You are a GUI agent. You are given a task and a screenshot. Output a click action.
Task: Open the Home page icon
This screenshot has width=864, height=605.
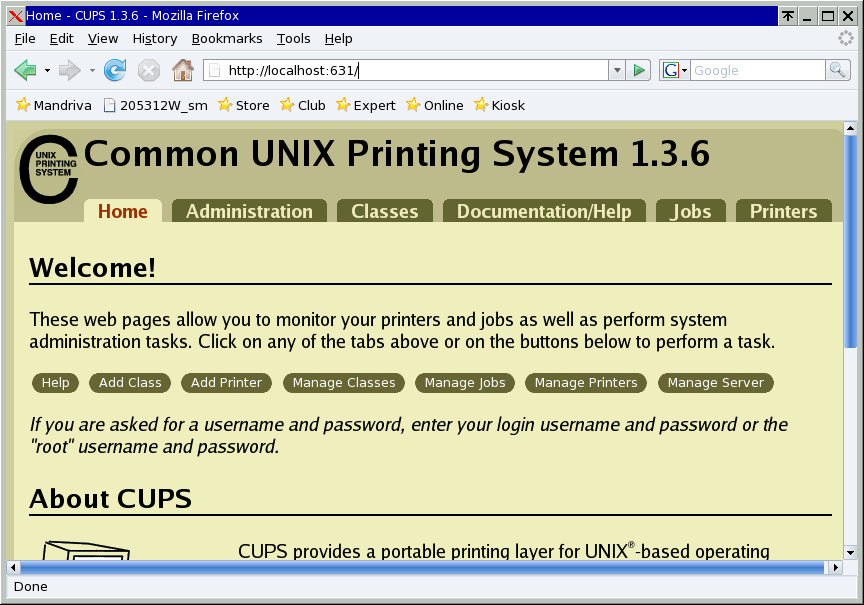[x=182, y=70]
